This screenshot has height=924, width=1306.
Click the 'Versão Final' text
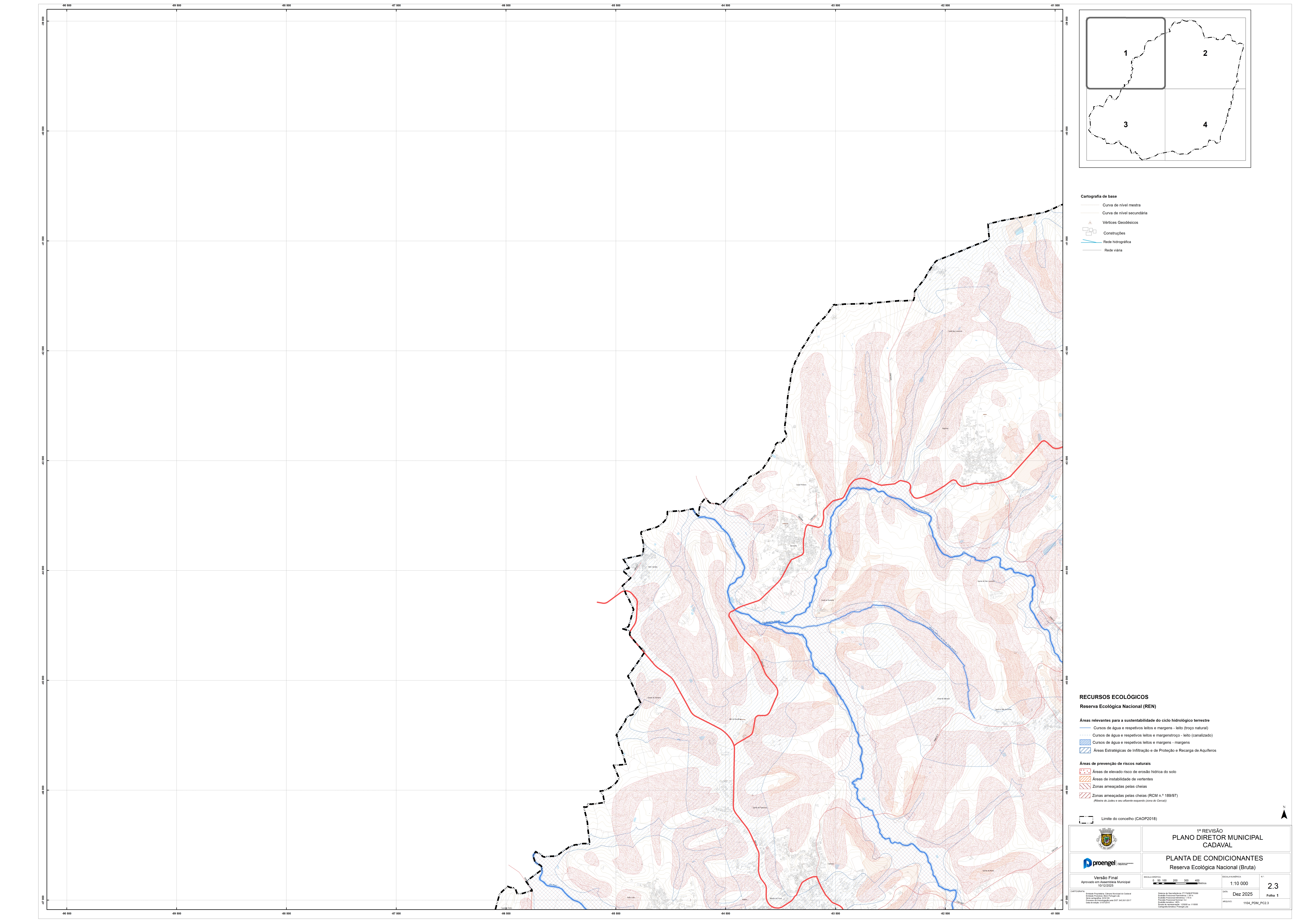(x=1106, y=878)
